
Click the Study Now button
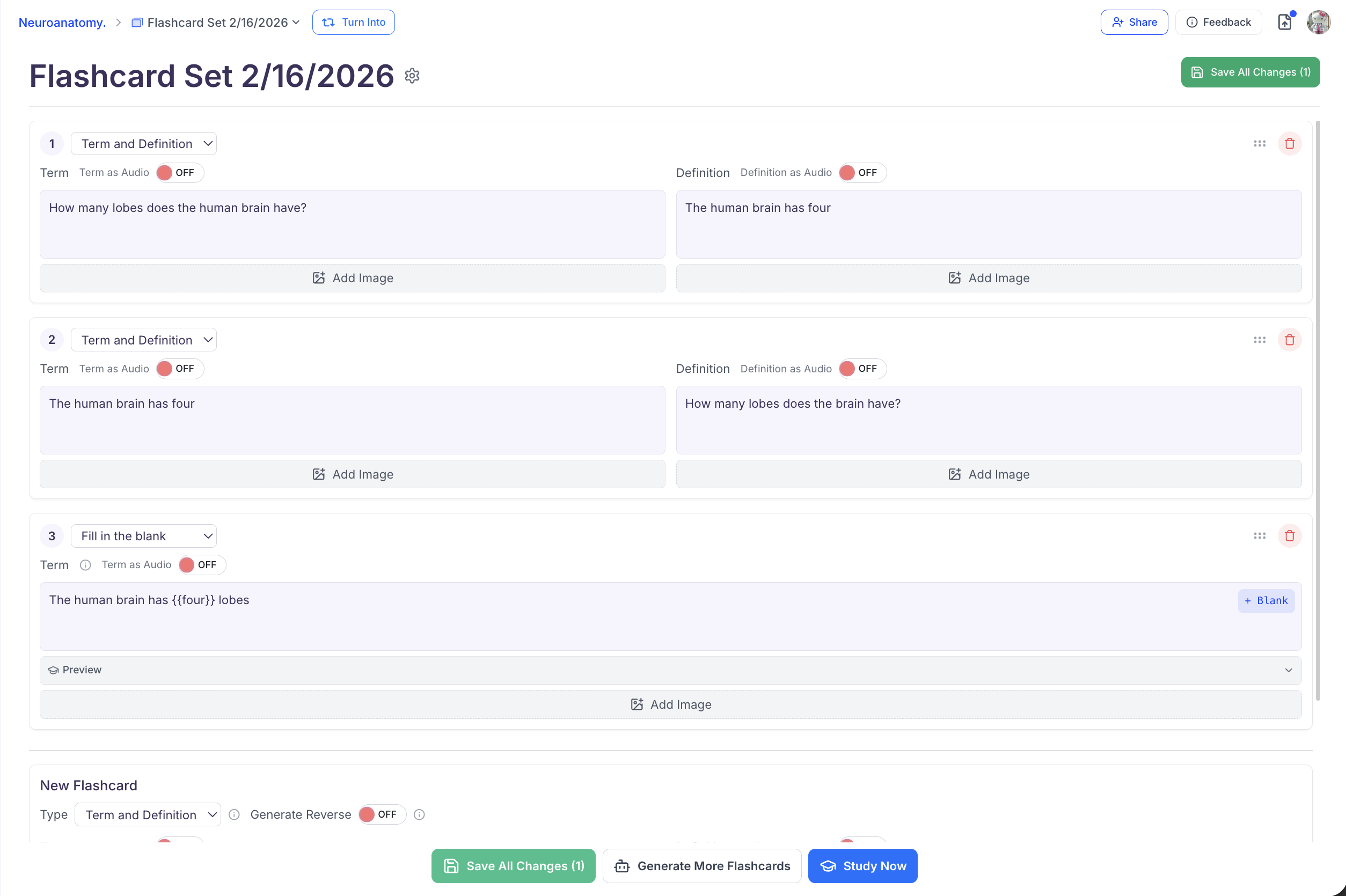[x=862, y=866]
